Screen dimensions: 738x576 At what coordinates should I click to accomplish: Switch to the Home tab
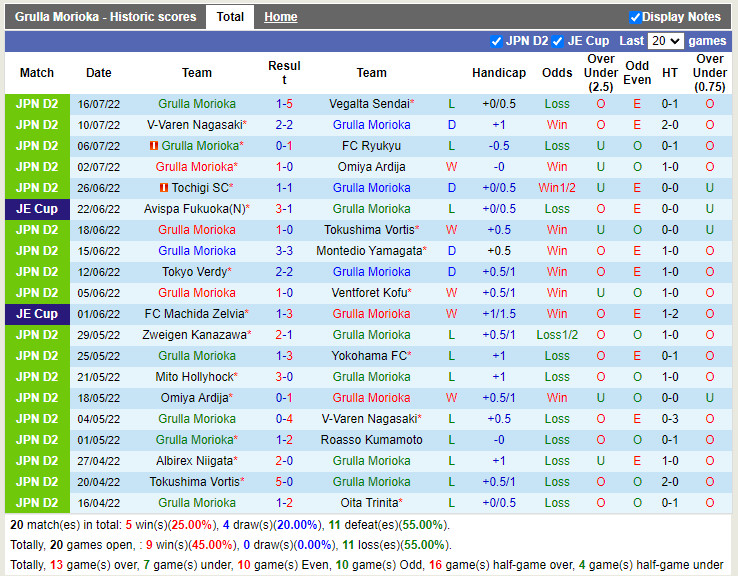pos(280,17)
